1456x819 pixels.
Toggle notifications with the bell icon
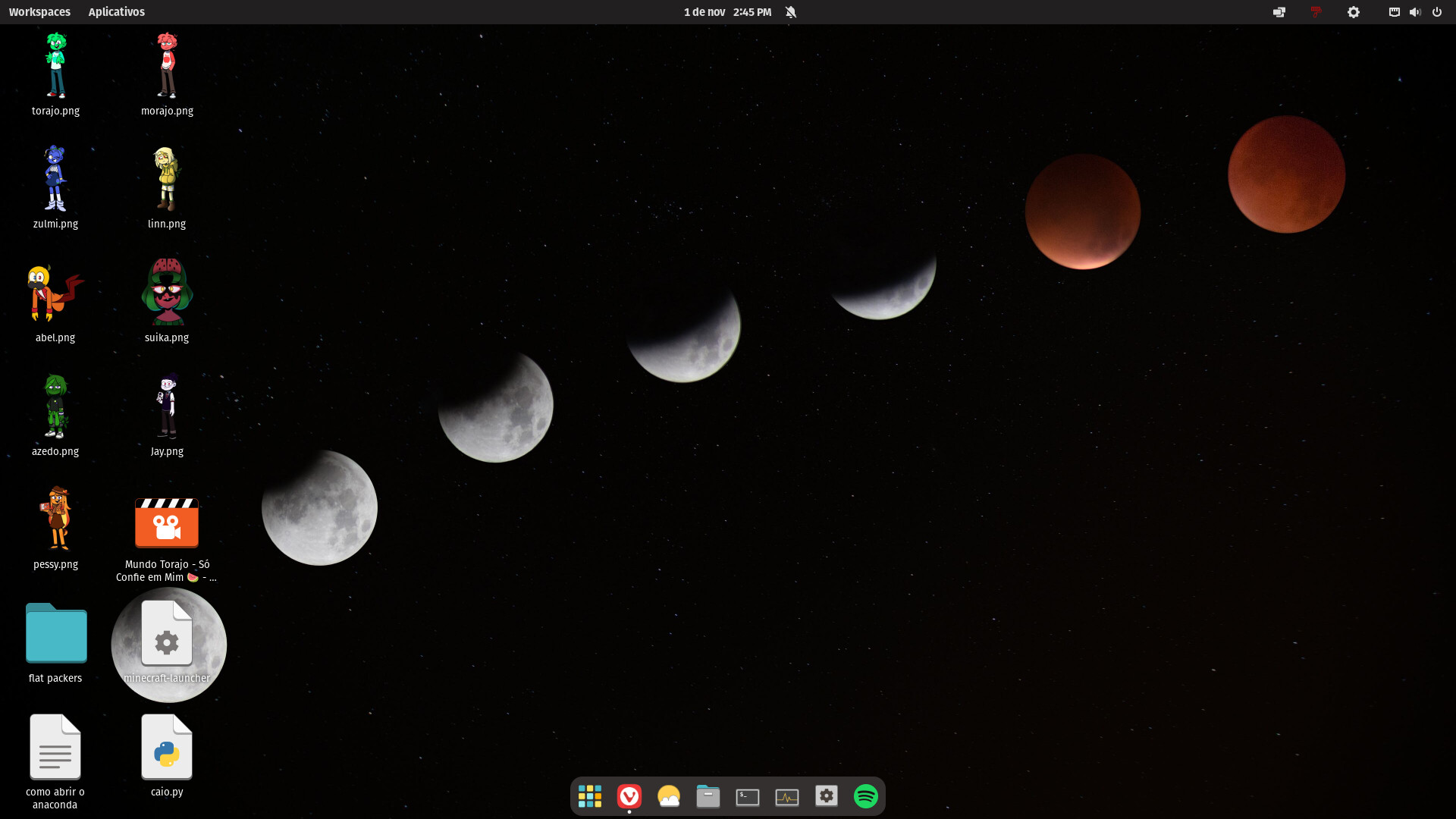pos(791,12)
